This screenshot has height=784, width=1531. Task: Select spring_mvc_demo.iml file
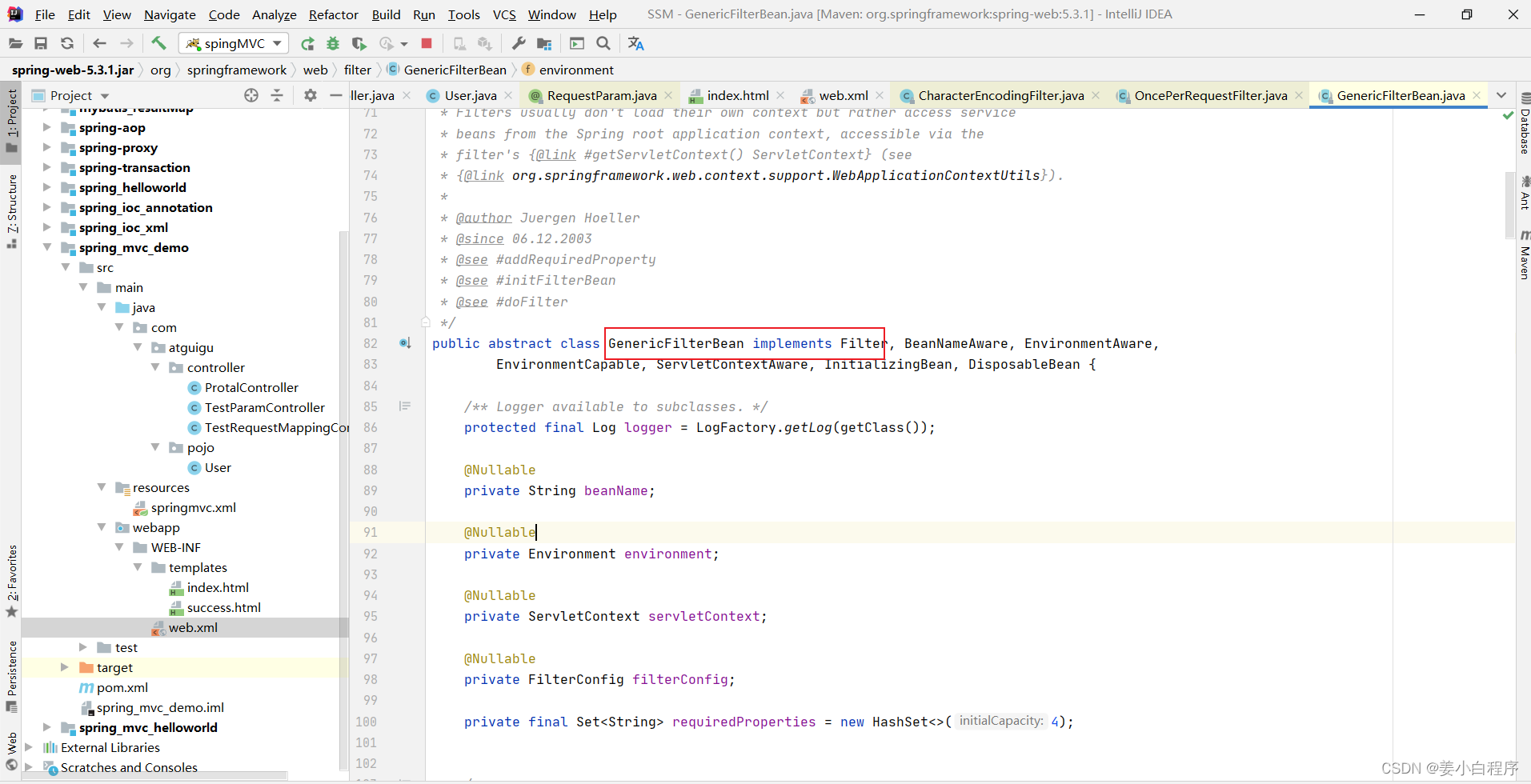[160, 707]
